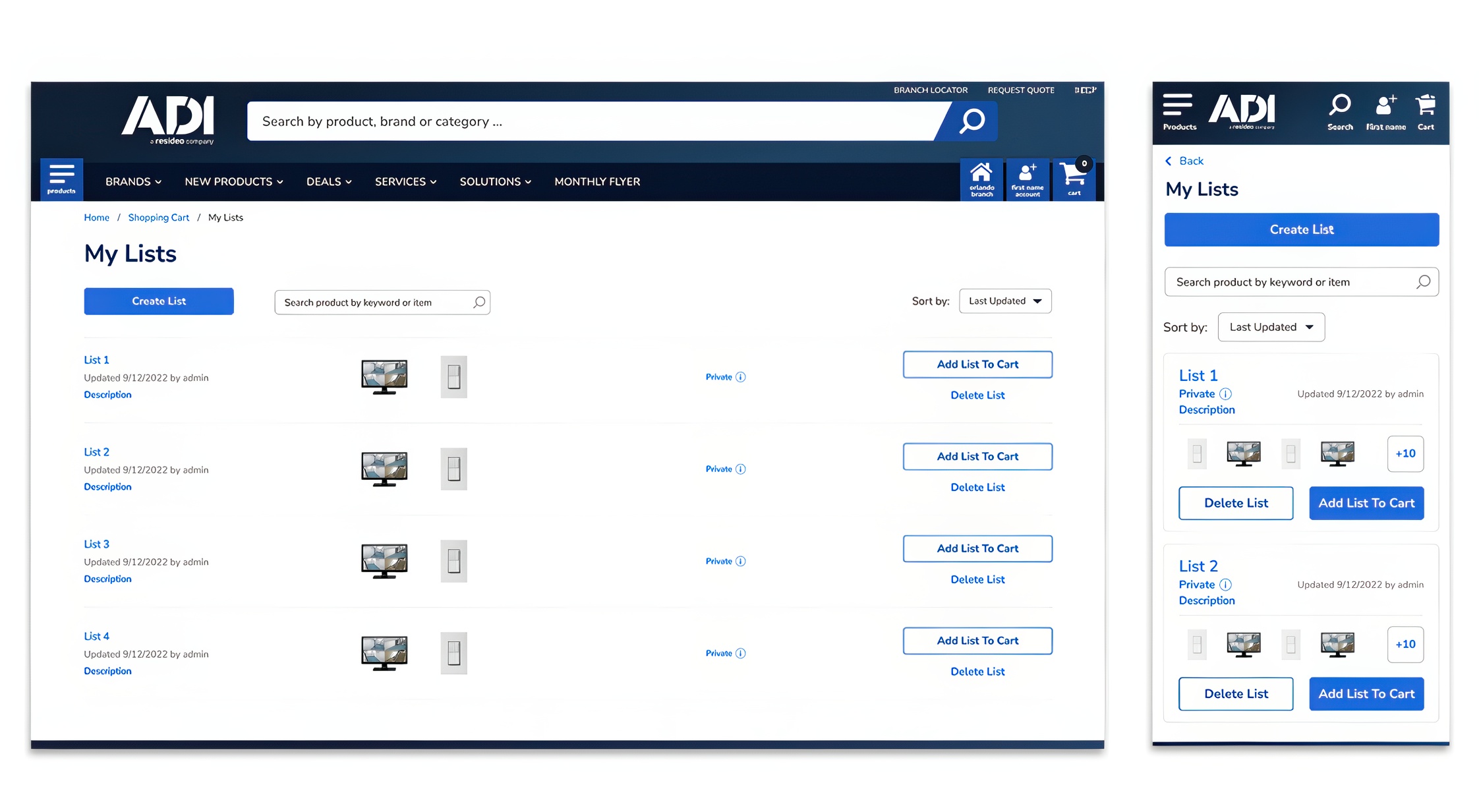Expand the BRANDS dropdown menu
This screenshot has height=812, width=1479.
[x=133, y=182]
